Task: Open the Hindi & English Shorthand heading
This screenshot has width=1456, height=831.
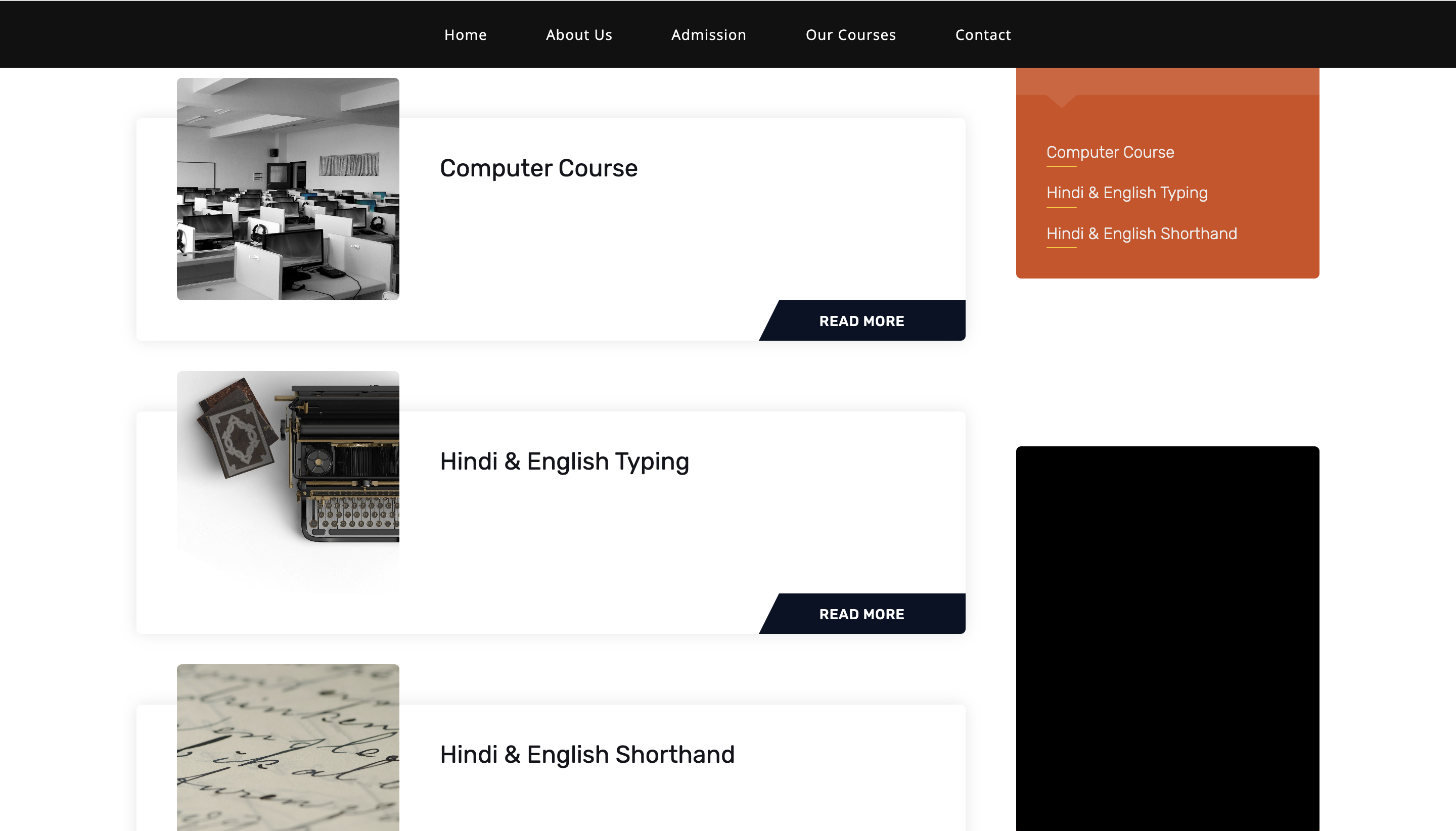Action: coord(587,755)
